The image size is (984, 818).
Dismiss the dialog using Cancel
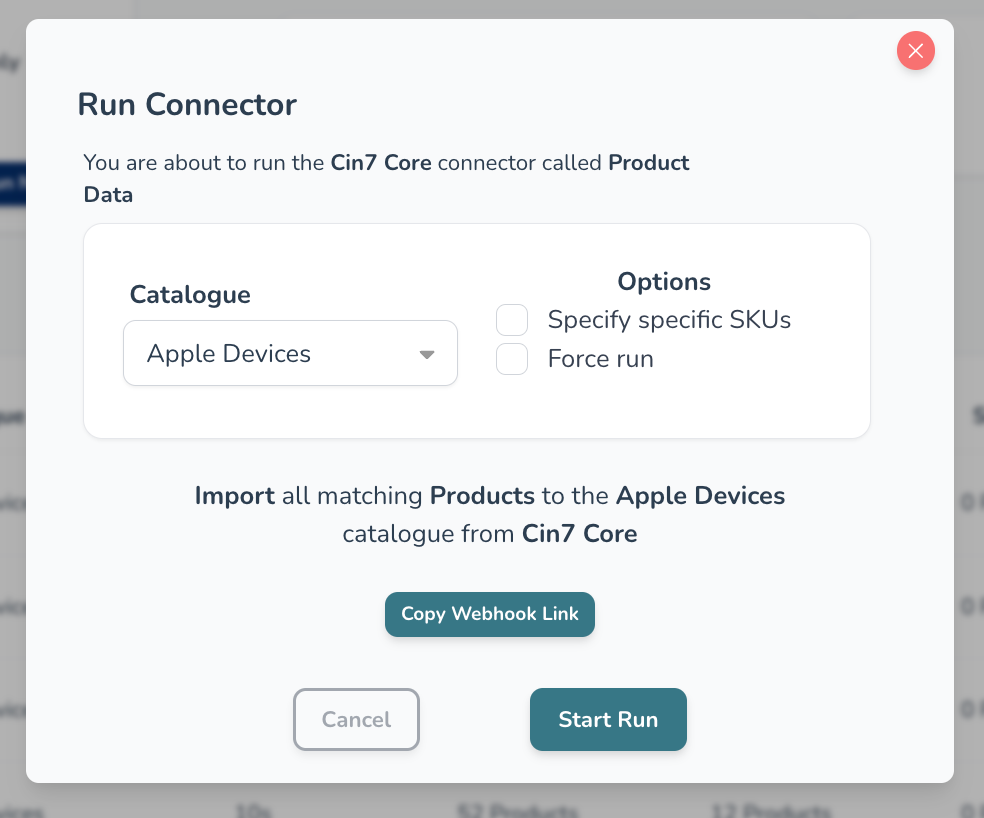click(356, 719)
